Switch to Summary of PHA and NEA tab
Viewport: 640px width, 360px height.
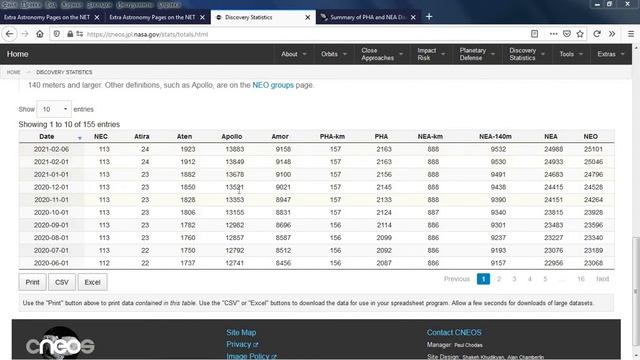point(367,17)
